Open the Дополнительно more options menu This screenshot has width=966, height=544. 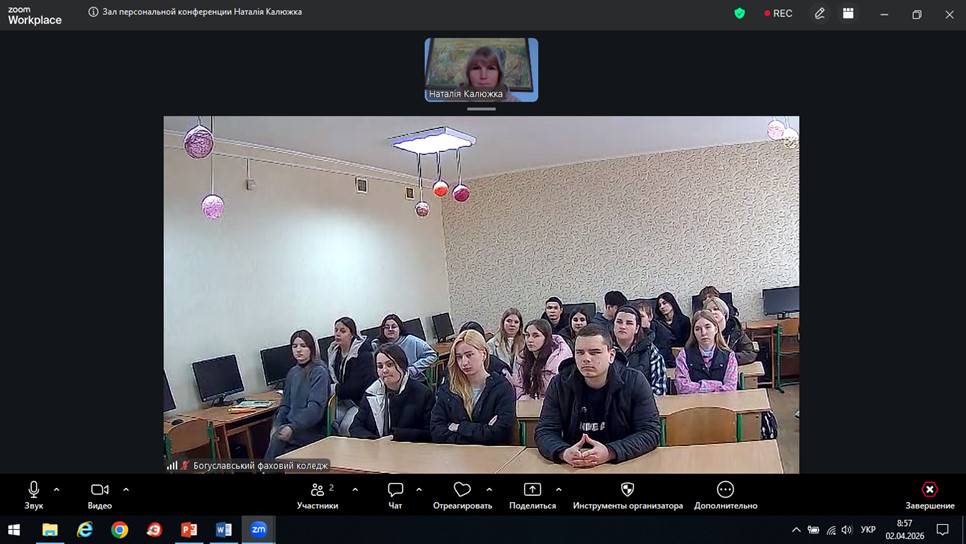coord(725,490)
